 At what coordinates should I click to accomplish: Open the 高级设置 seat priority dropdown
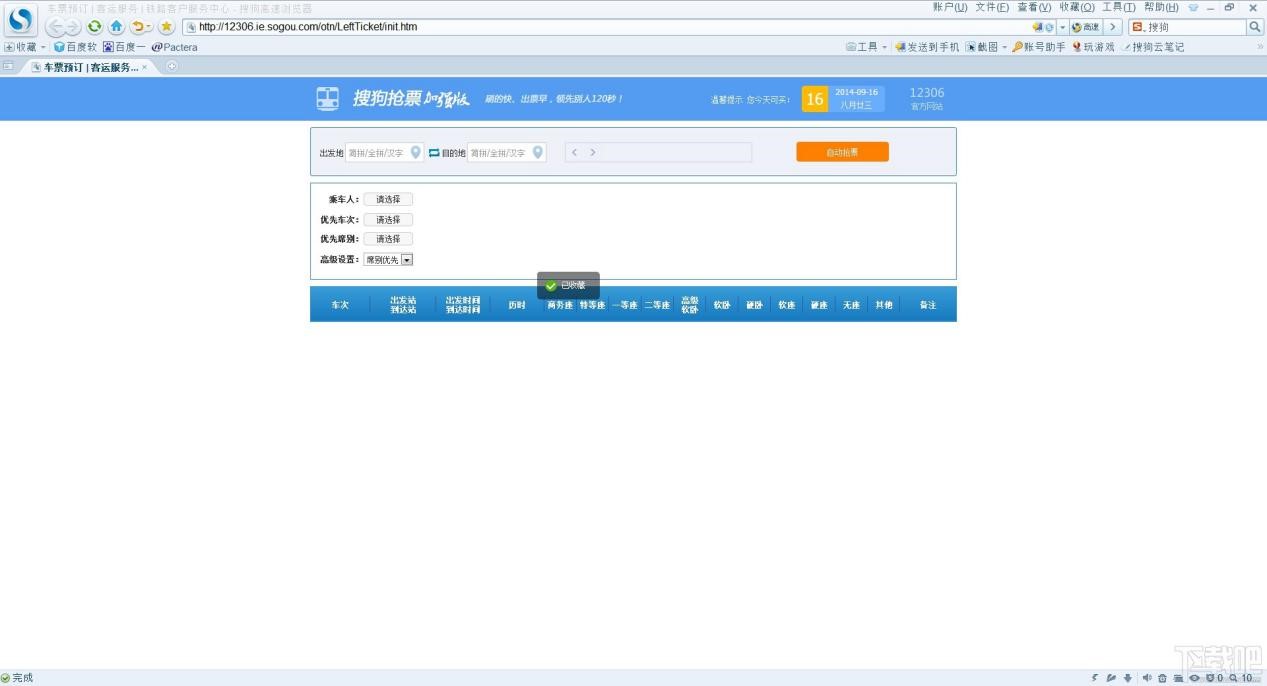(x=409, y=259)
